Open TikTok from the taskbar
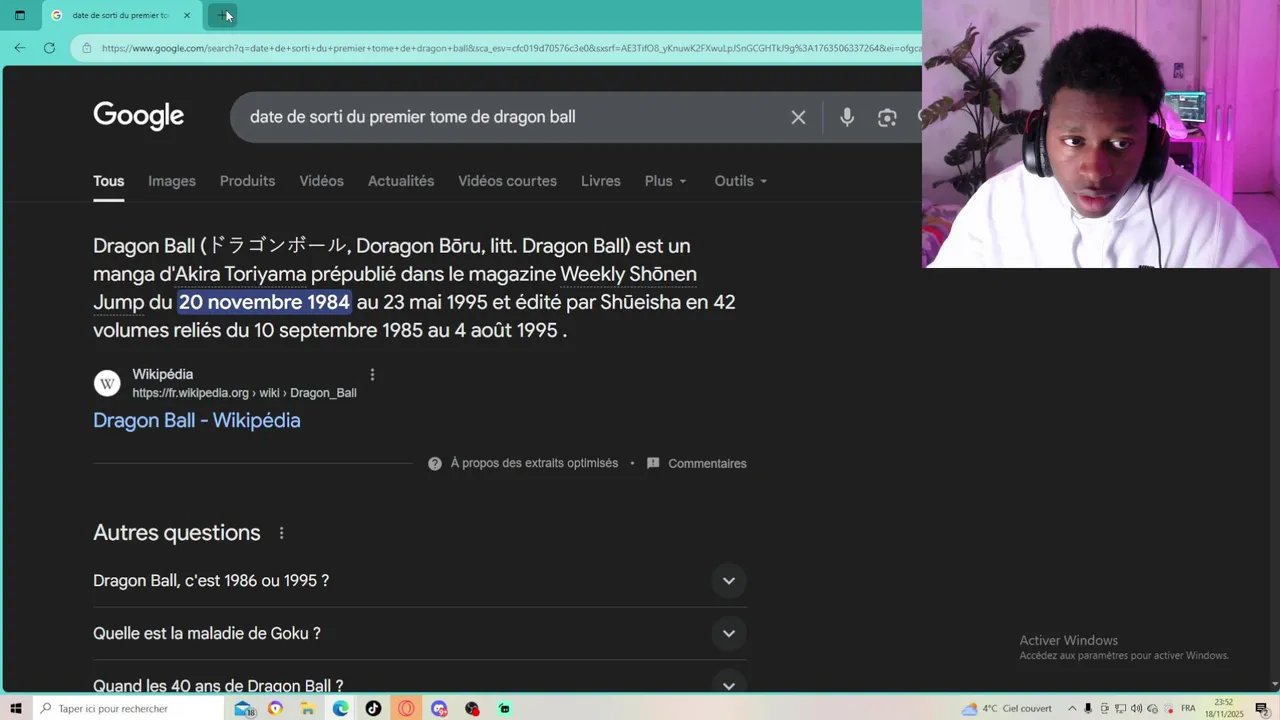 click(x=373, y=708)
